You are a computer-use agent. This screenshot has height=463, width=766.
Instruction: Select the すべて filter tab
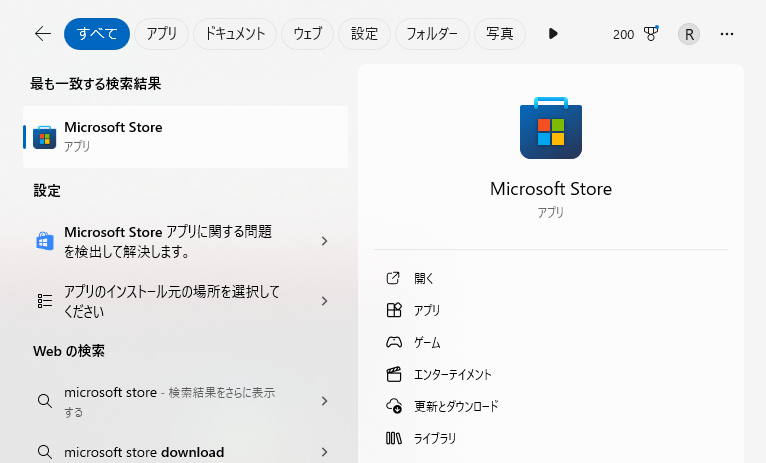point(97,34)
